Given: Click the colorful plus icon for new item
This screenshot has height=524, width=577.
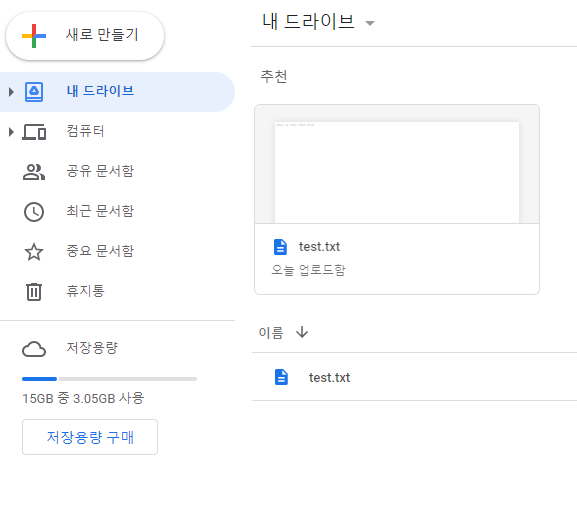Looking at the screenshot, I should click(x=34, y=36).
